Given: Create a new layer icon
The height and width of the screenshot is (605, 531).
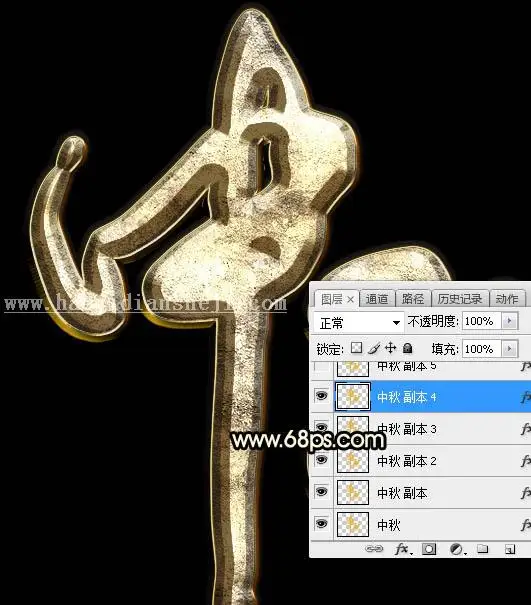Looking at the screenshot, I should [x=510, y=549].
